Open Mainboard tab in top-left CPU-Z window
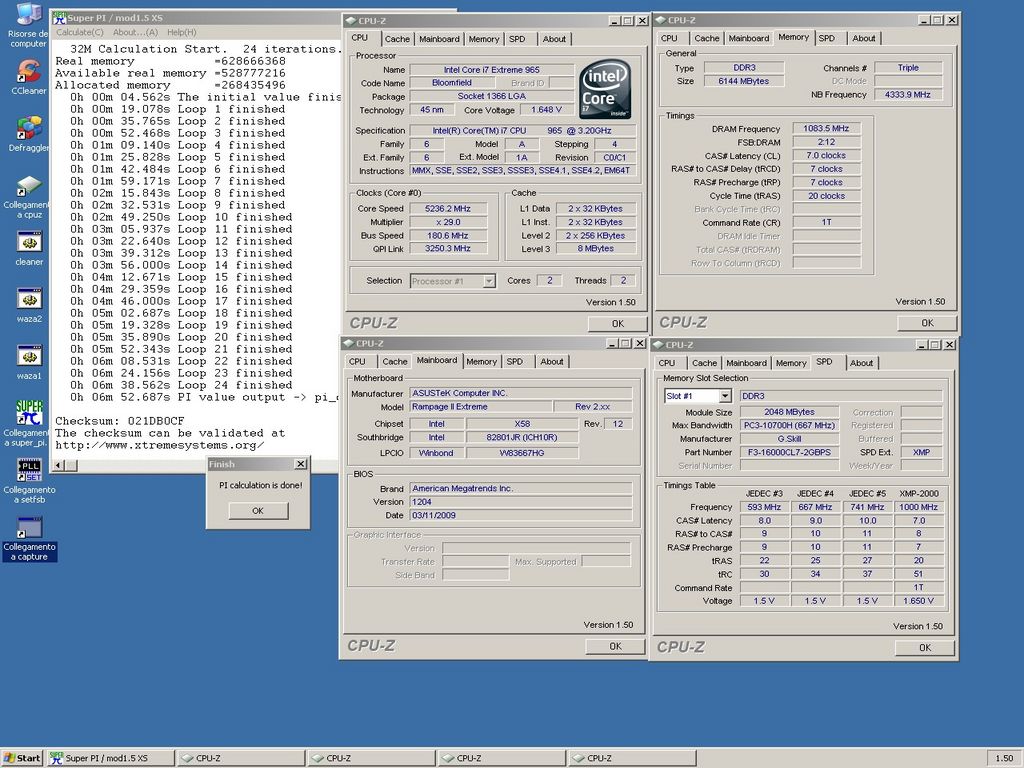1024x768 pixels. 439,39
